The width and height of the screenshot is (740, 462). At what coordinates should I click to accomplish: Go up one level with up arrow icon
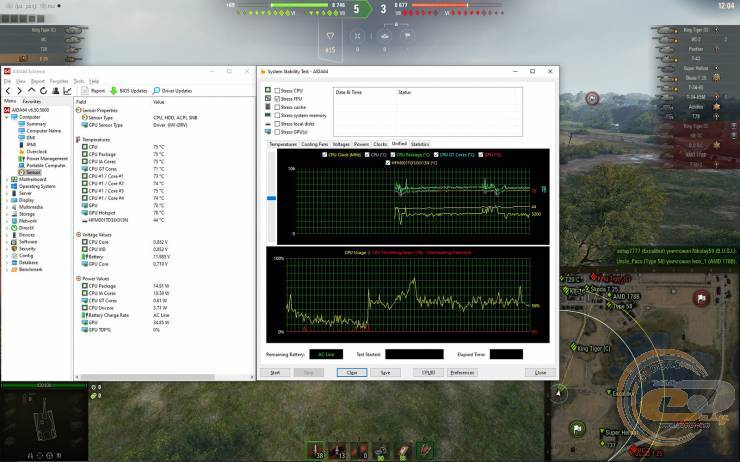click(x=31, y=91)
